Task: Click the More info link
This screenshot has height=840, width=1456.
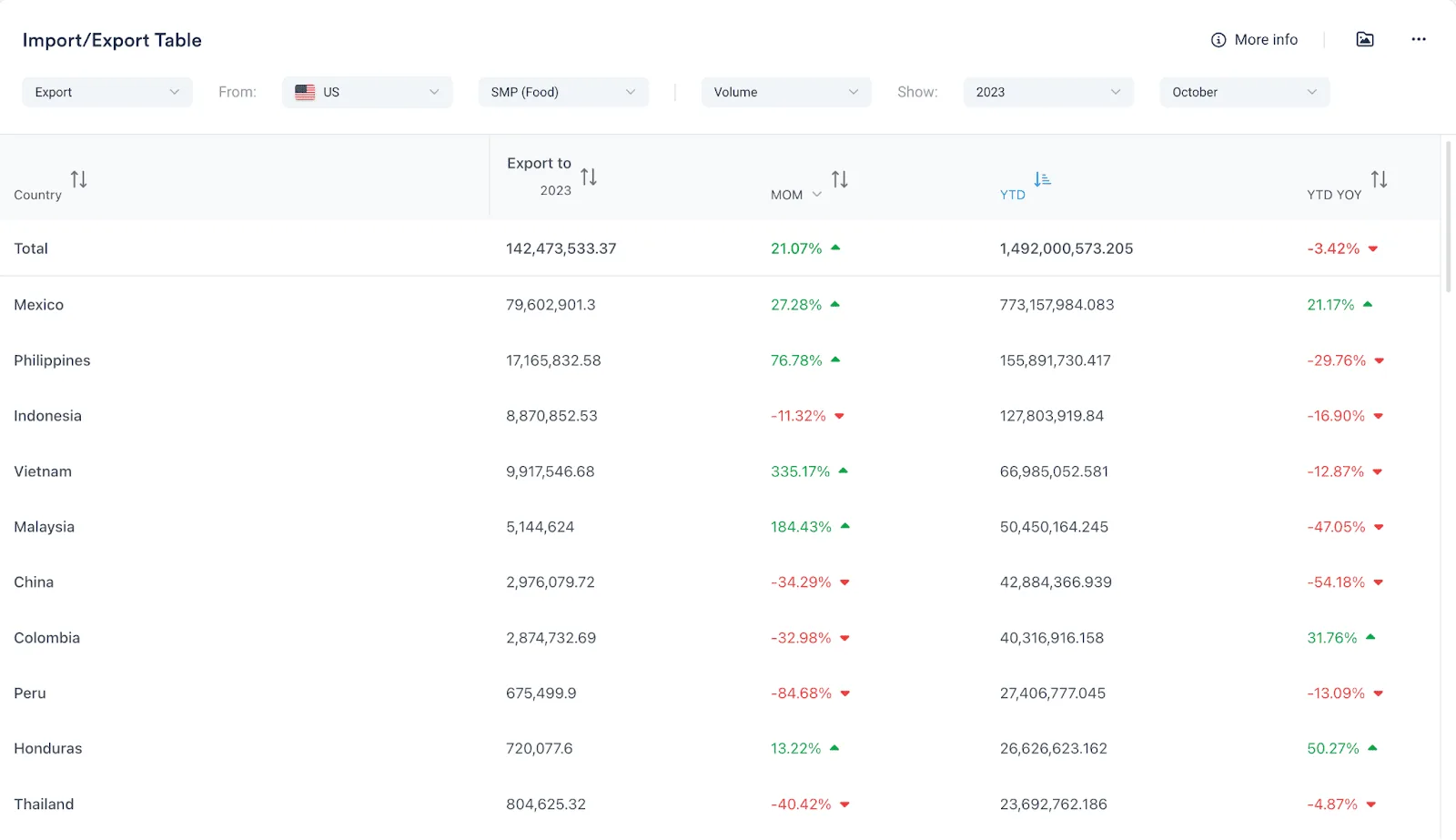Action: [x=1266, y=40]
